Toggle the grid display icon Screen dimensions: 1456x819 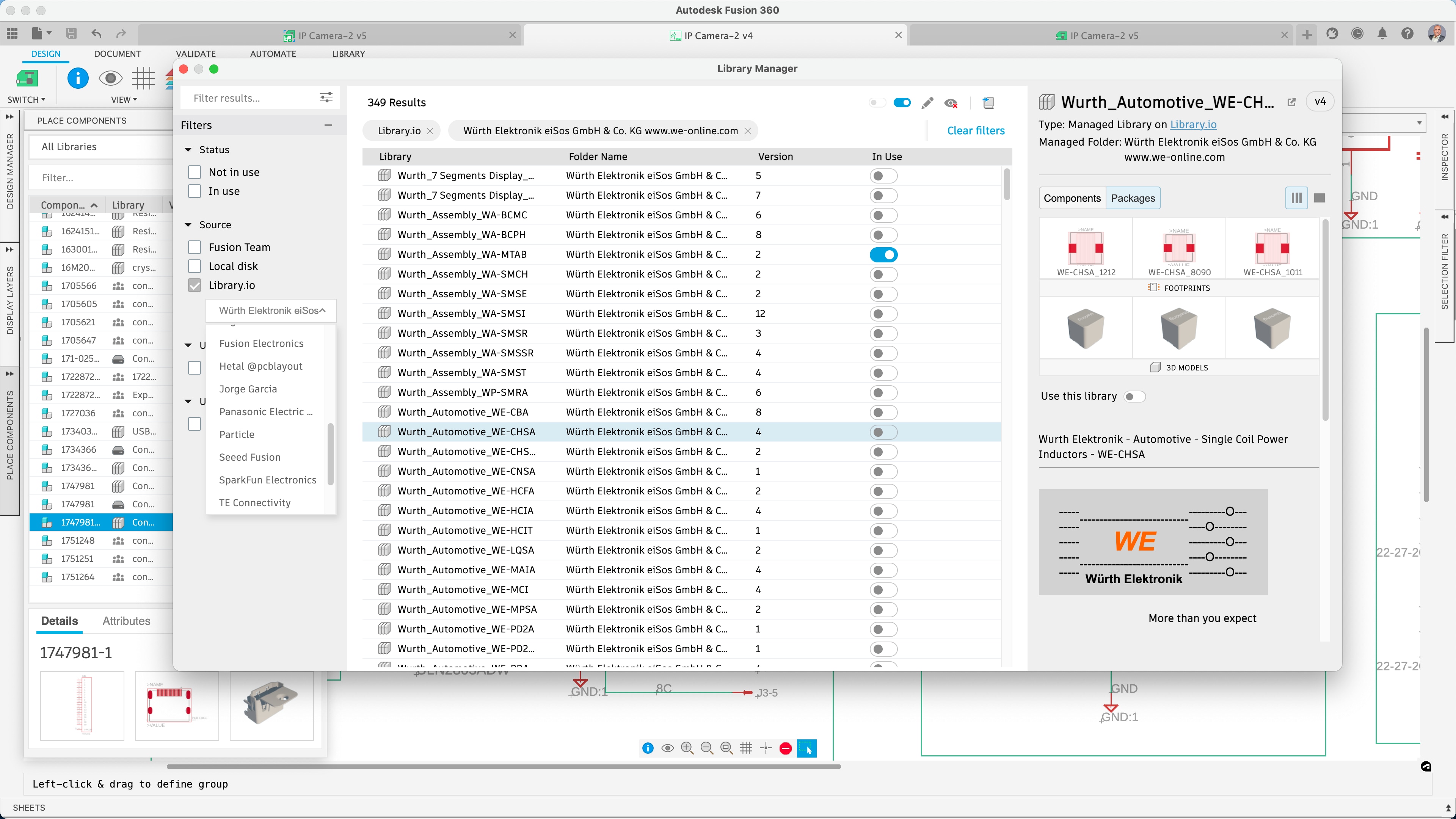[746, 748]
